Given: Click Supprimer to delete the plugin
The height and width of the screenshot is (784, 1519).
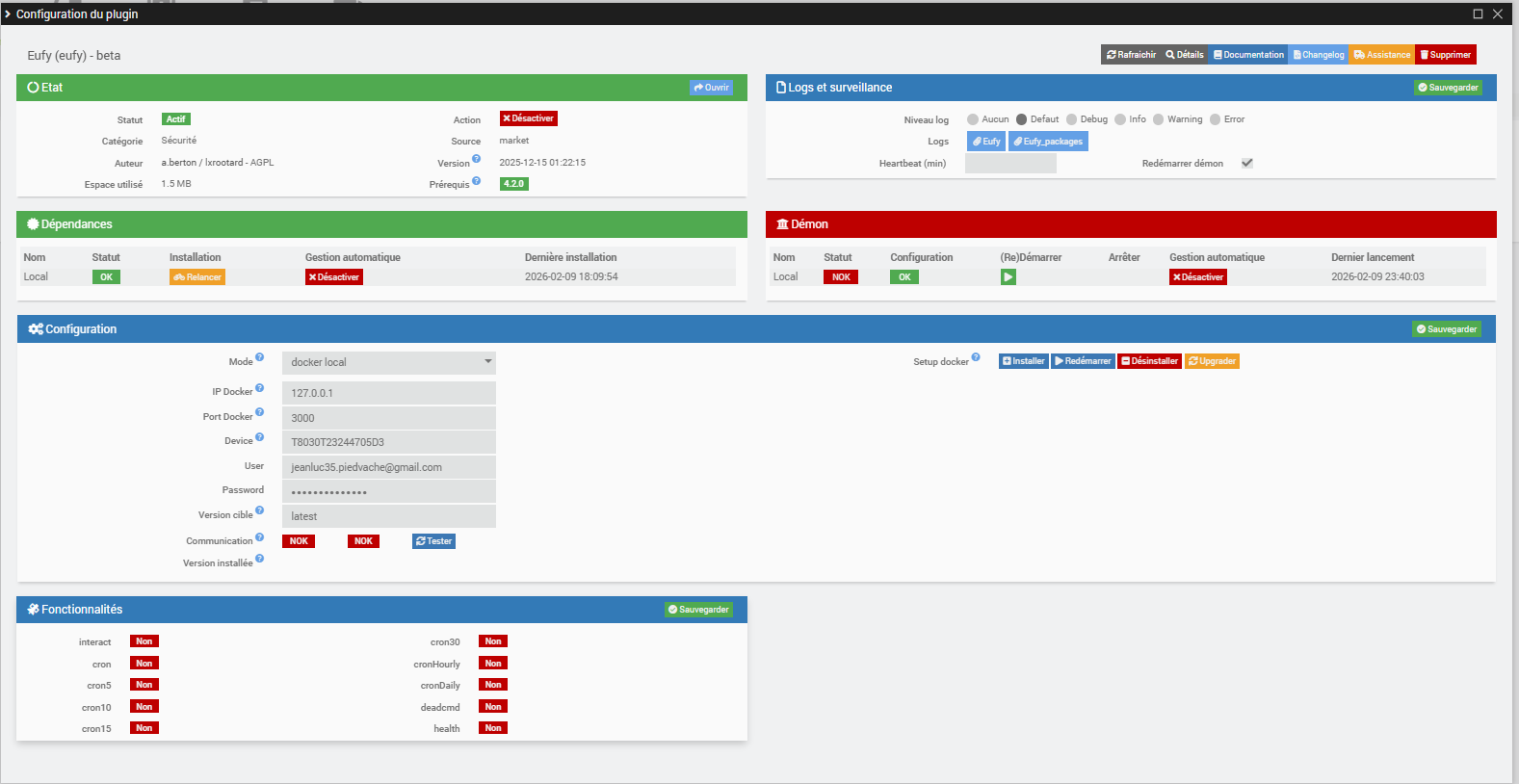Looking at the screenshot, I should click(x=1446, y=55).
